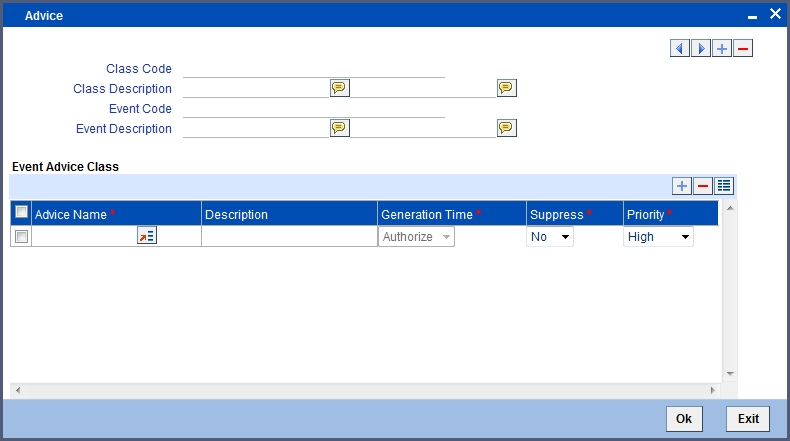
Task: Click table vertical scrollbar up arrow
Action: (x=730, y=208)
